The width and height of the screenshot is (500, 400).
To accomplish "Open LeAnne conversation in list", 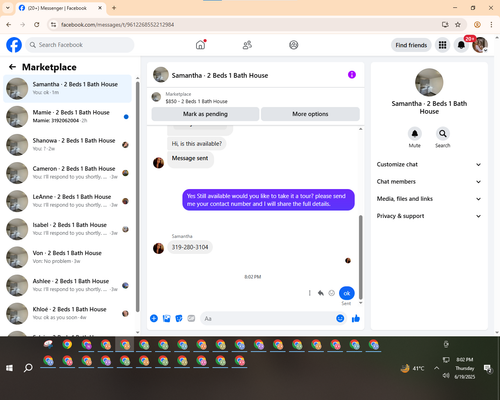I will click(x=67, y=201).
